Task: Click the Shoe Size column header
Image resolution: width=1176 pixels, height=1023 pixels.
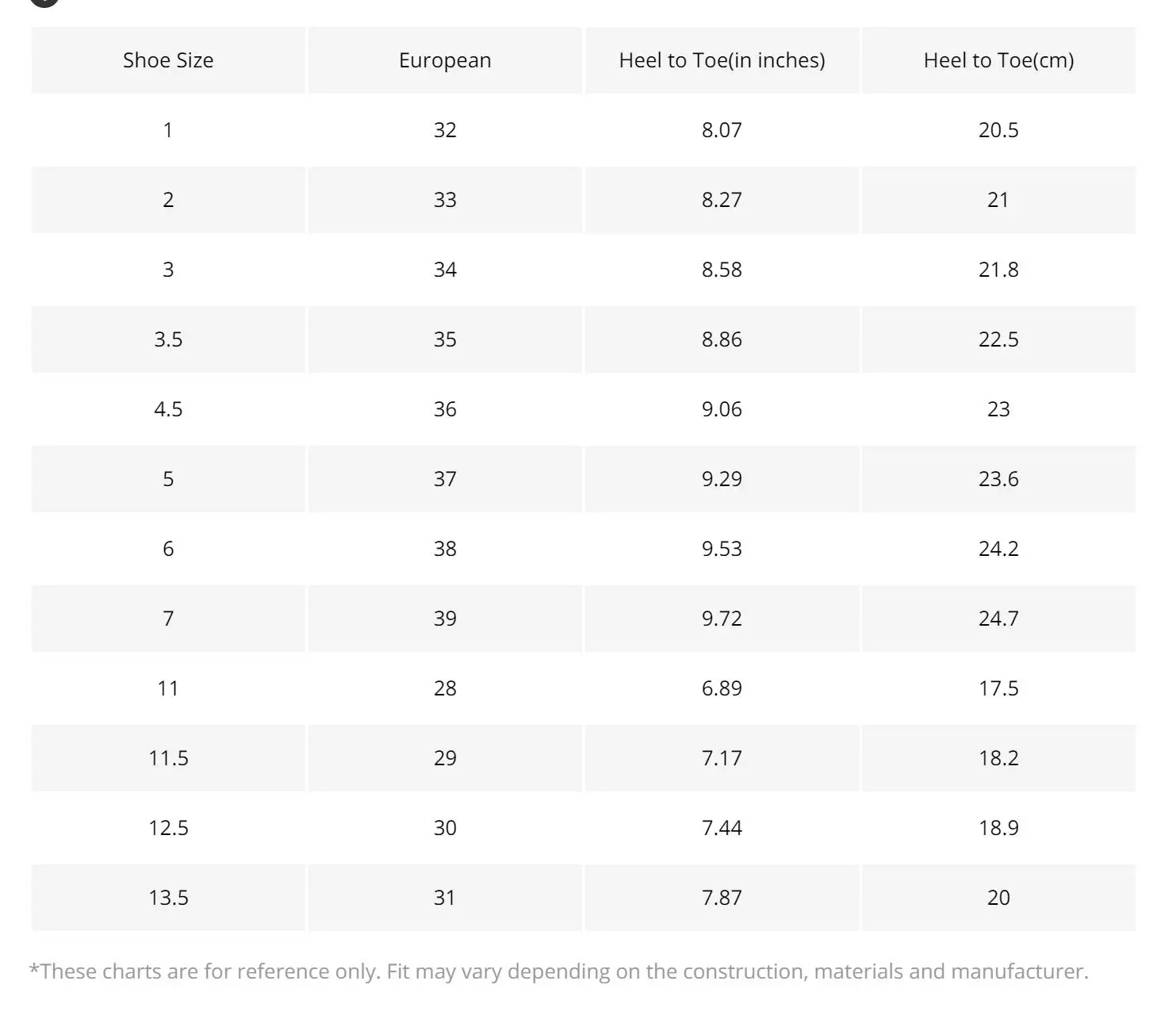Action: (x=168, y=60)
